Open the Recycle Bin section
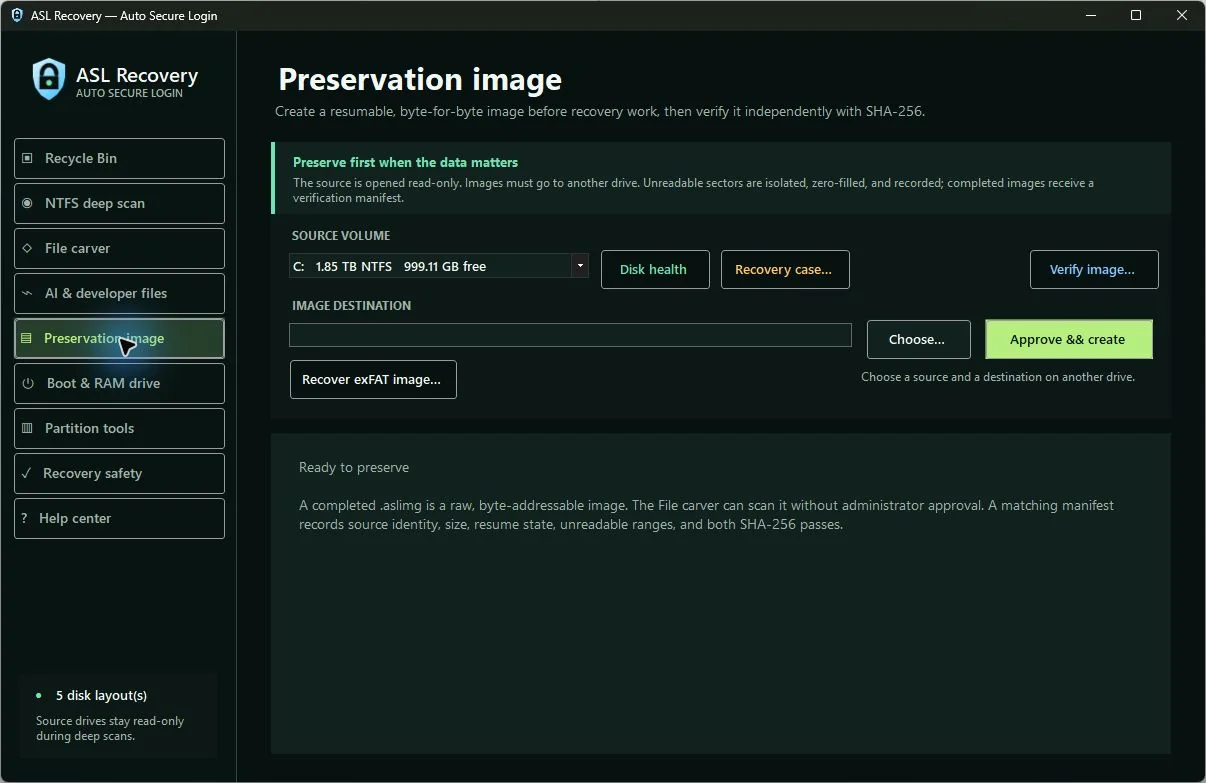 (x=119, y=158)
